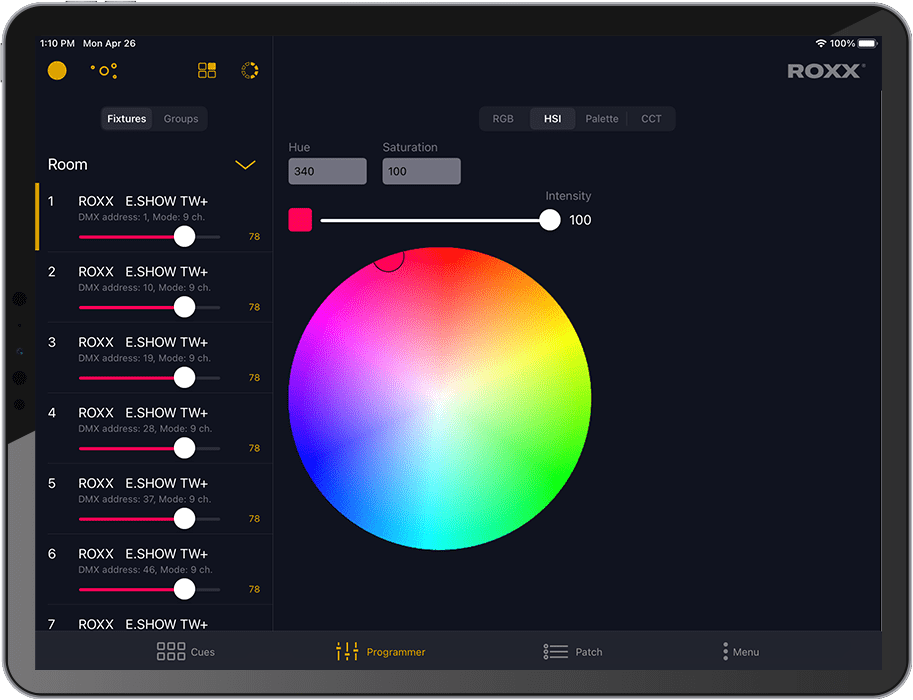This screenshot has height=700, width=913.
Task: Click the Saturation input field
Action: (422, 171)
